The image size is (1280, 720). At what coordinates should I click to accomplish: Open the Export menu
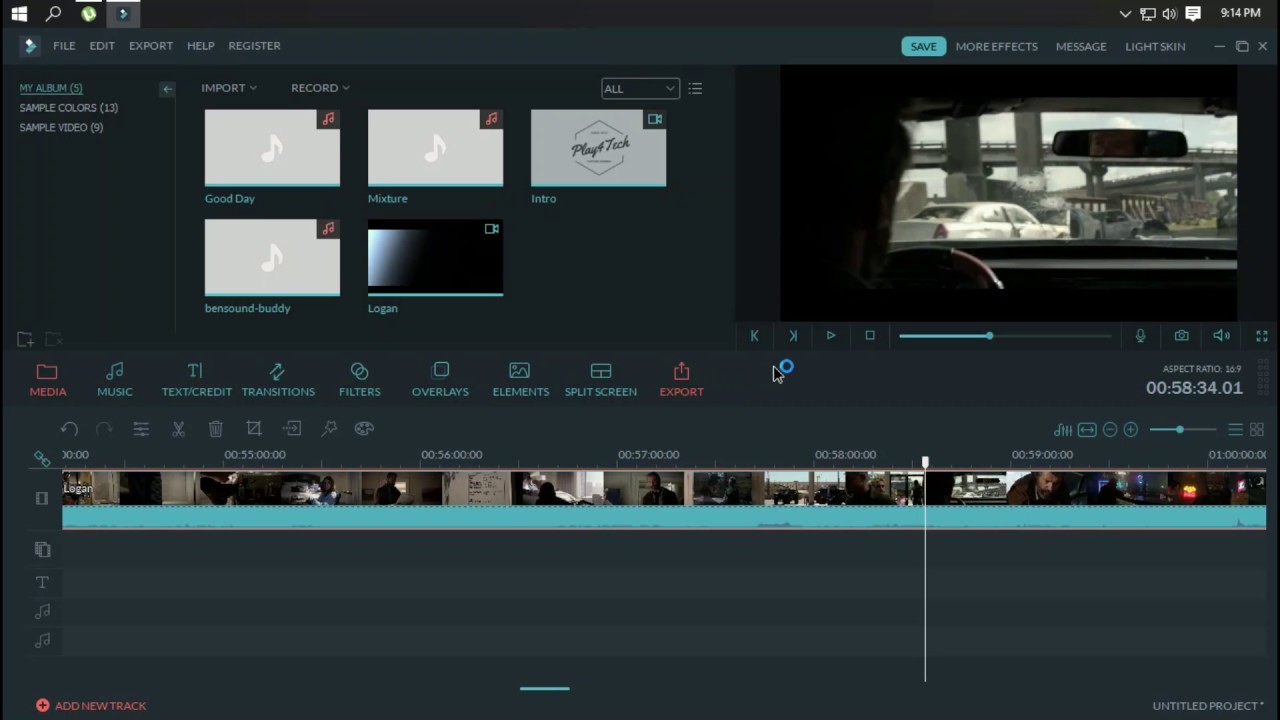point(151,46)
